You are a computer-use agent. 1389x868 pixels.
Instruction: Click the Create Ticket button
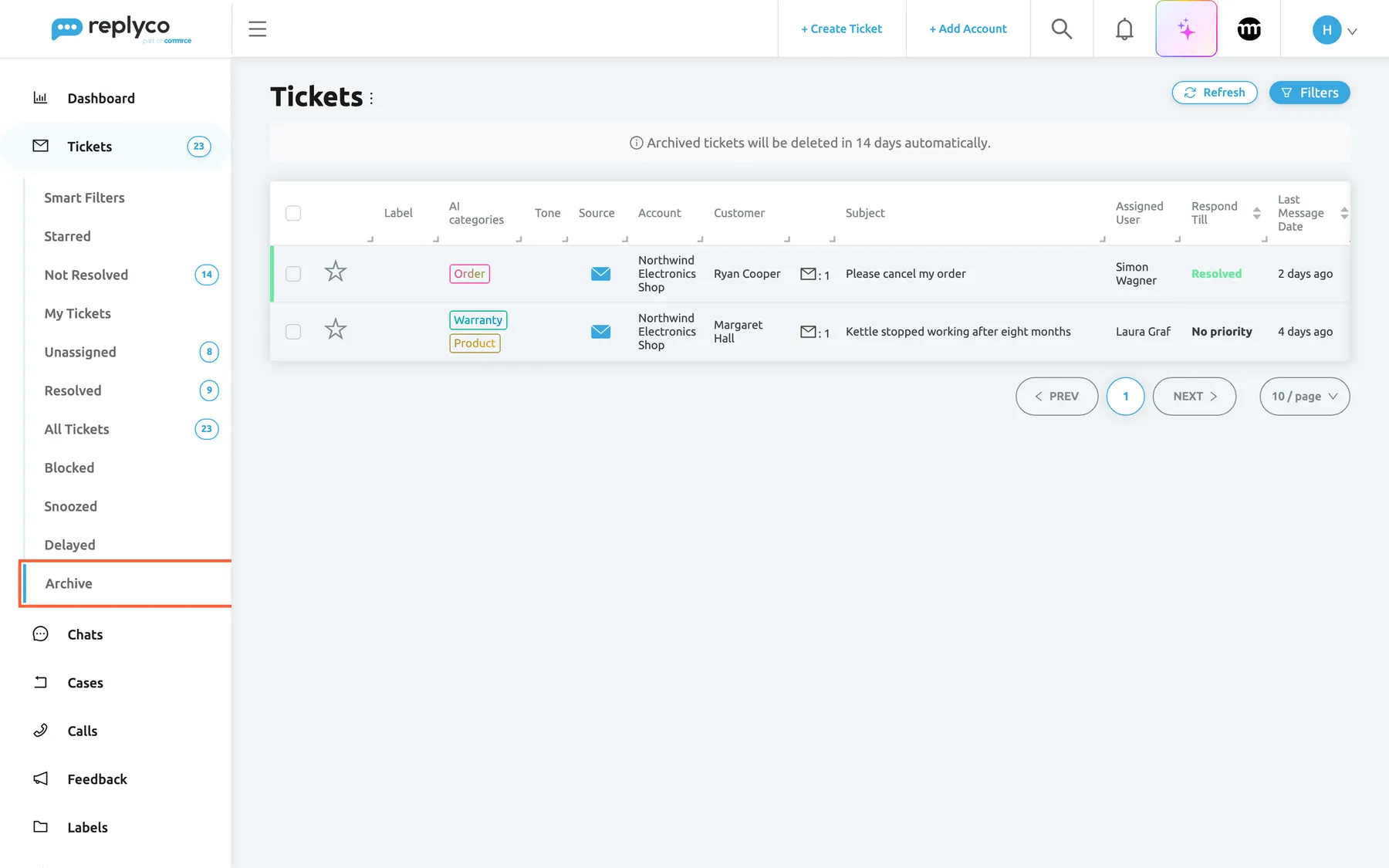click(x=842, y=29)
